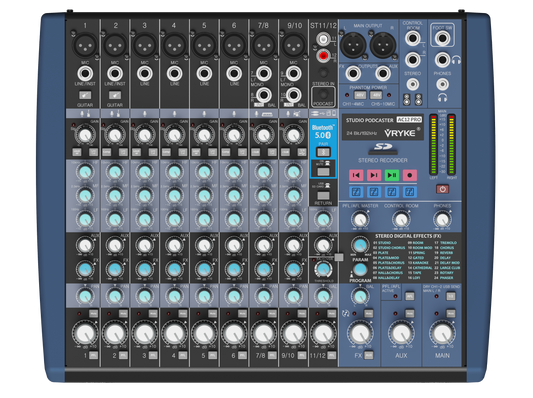Toggle channel 2 GUITAR switch

coord(115,95)
